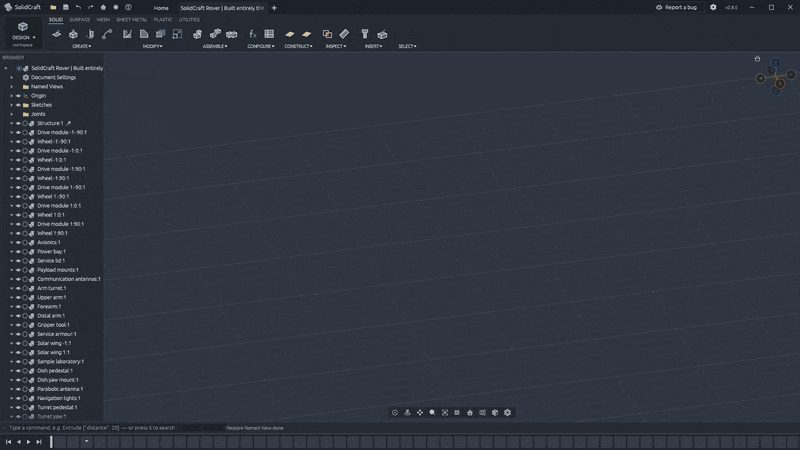800x450 pixels.
Task: Open the SELECT dropdown menu
Action: click(407, 46)
